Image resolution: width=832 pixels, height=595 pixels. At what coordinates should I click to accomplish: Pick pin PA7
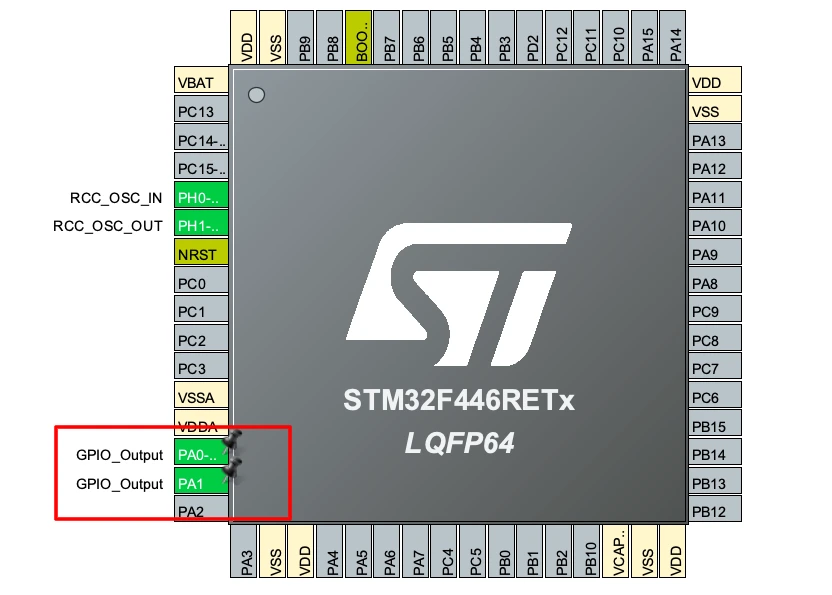coord(416,551)
